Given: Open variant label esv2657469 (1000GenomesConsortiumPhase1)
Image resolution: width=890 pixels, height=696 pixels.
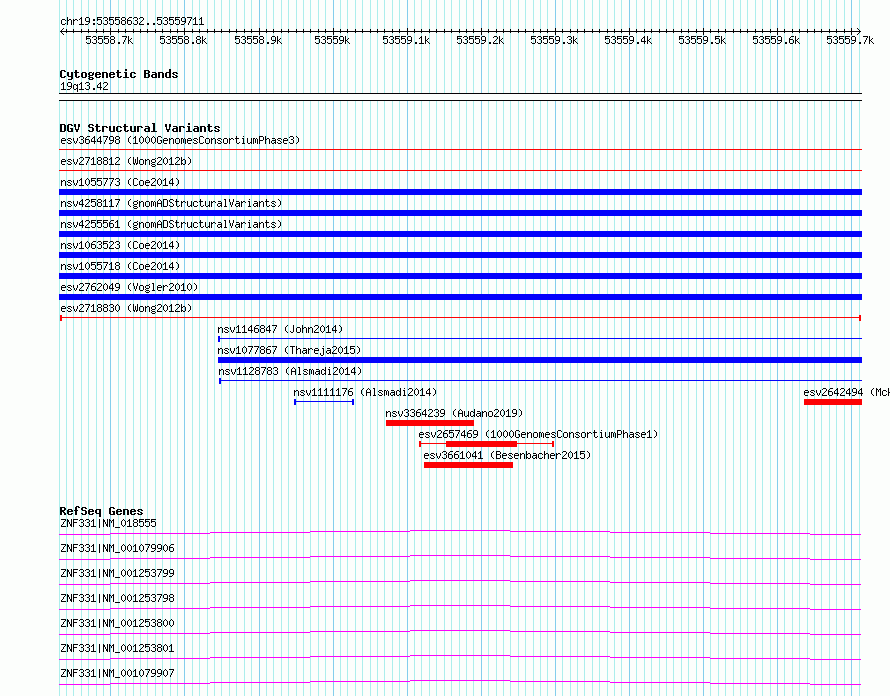Looking at the screenshot, I should coord(538,434).
